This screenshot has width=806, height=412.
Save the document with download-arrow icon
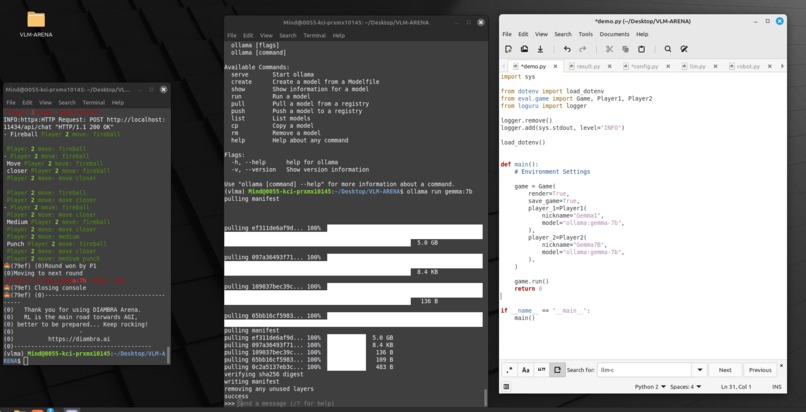pyautogui.click(x=540, y=49)
